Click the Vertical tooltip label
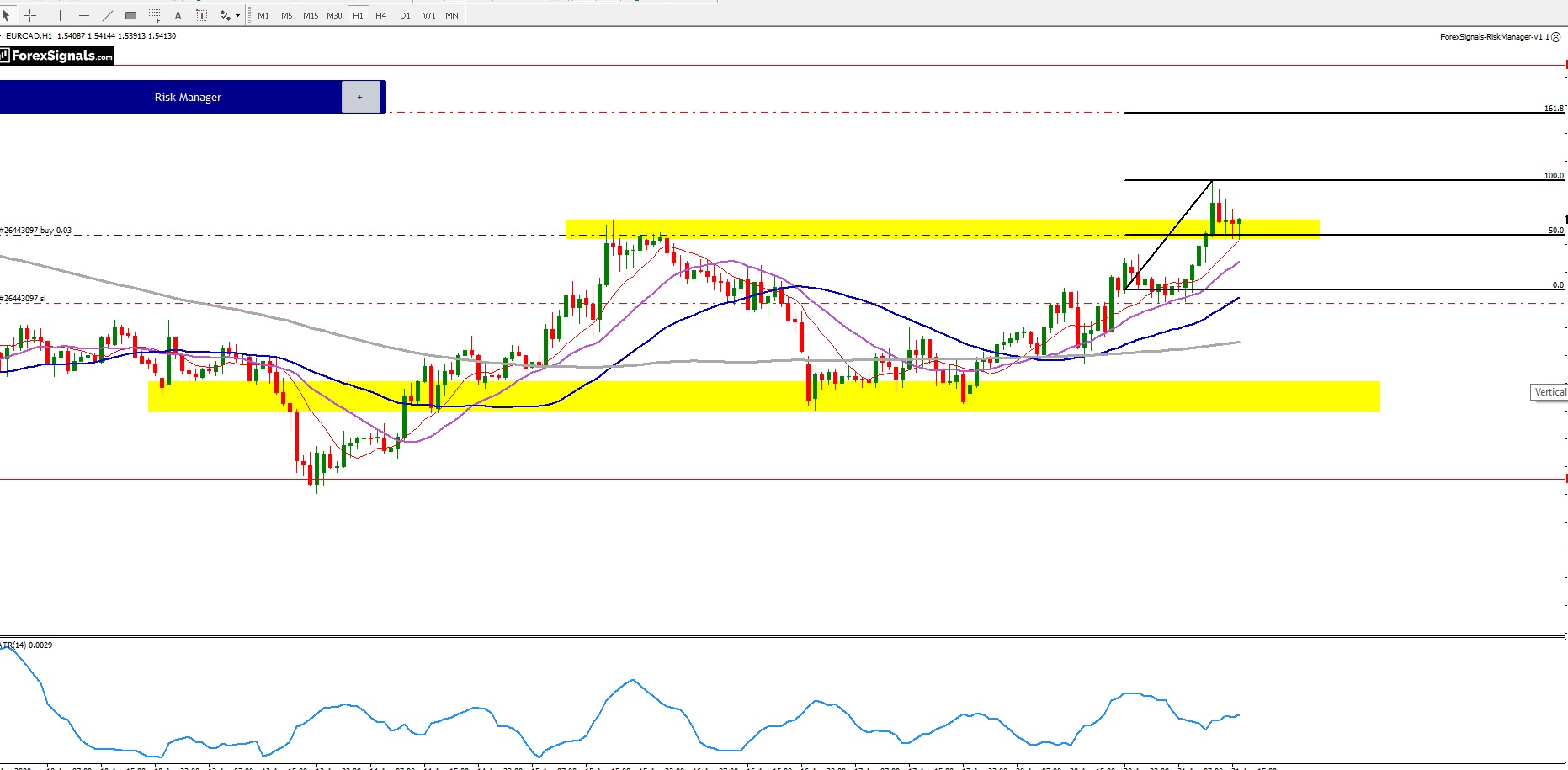This screenshot has width=1568, height=770. click(x=1549, y=392)
